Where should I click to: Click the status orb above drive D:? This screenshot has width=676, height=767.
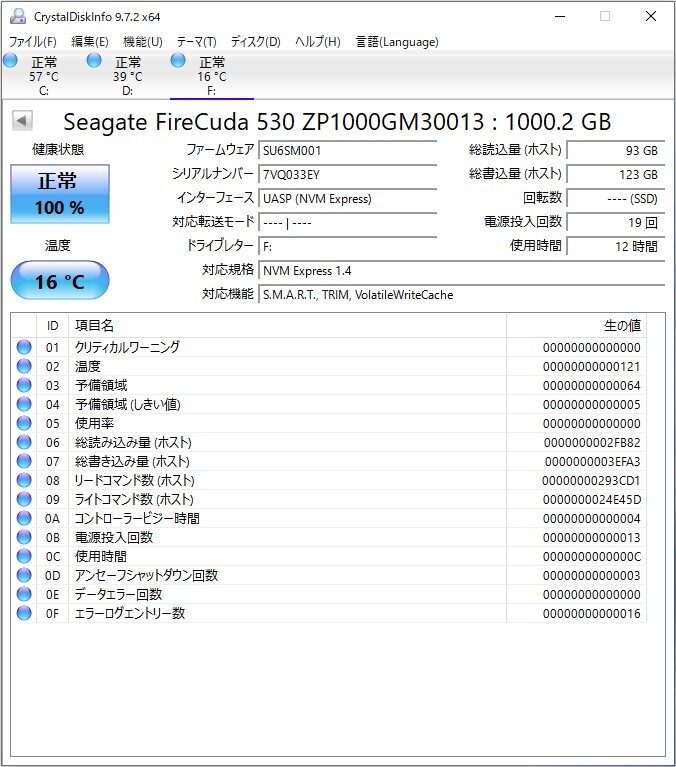point(94,62)
